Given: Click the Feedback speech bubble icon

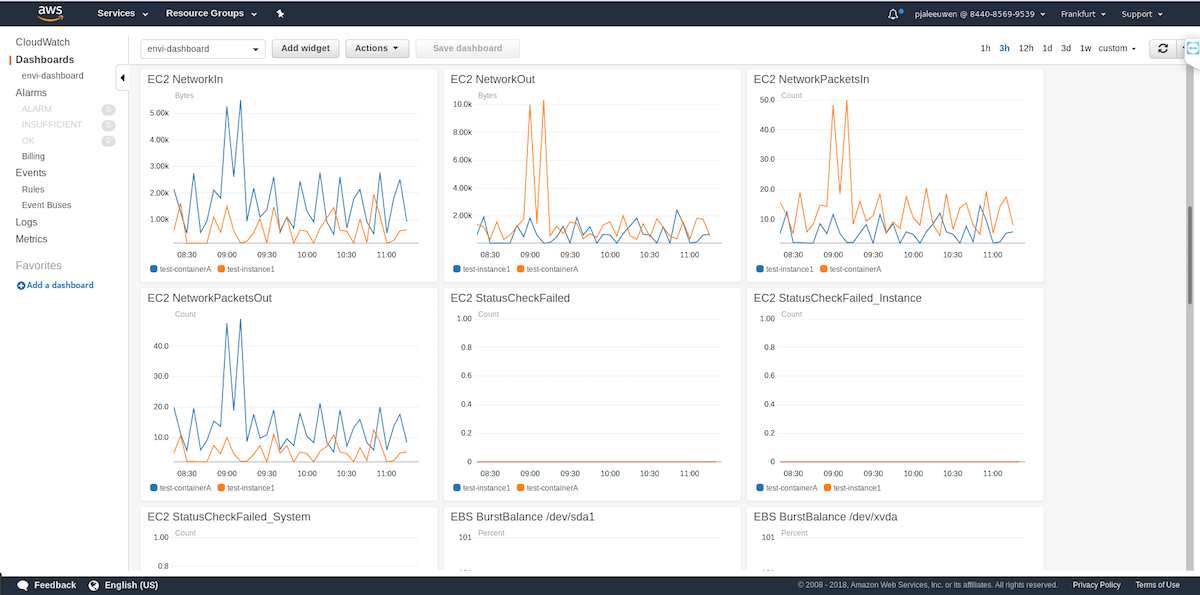Looking at the screenshot, I should 23,584.
